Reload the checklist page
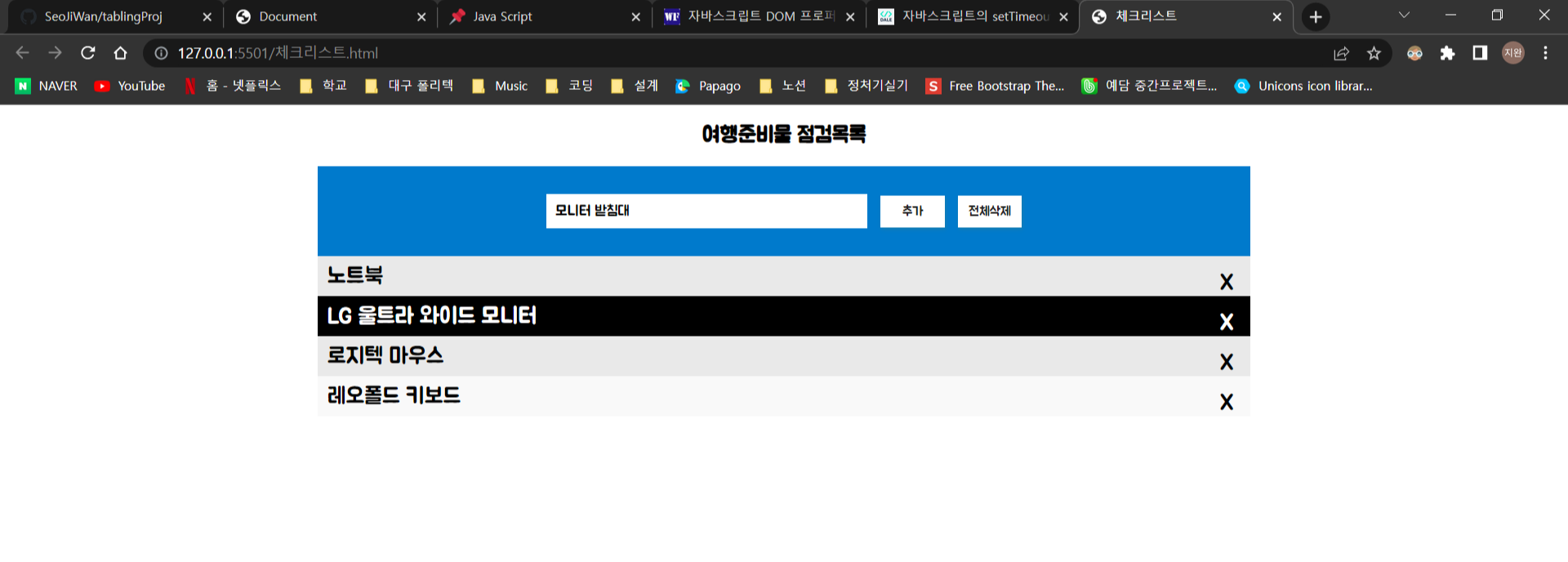Screen dimensions: 1568x562 coord(88,53)
